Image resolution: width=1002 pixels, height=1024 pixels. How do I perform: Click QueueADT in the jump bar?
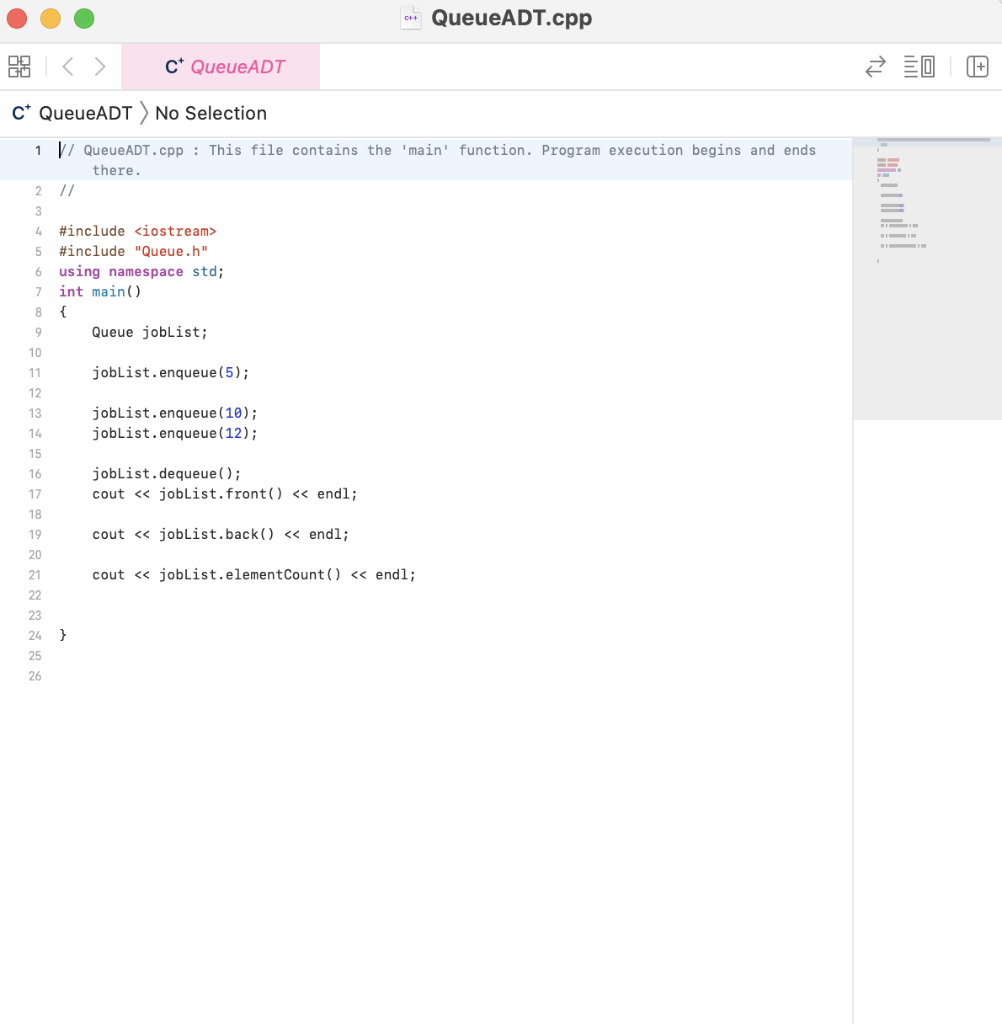pyautogui.click(x=86, y=113)
